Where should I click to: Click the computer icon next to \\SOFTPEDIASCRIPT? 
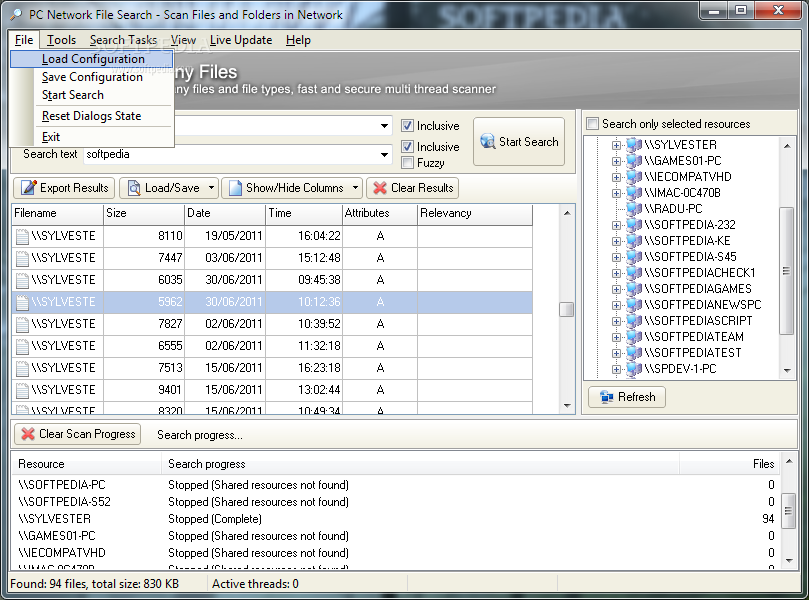click(634, 321)
